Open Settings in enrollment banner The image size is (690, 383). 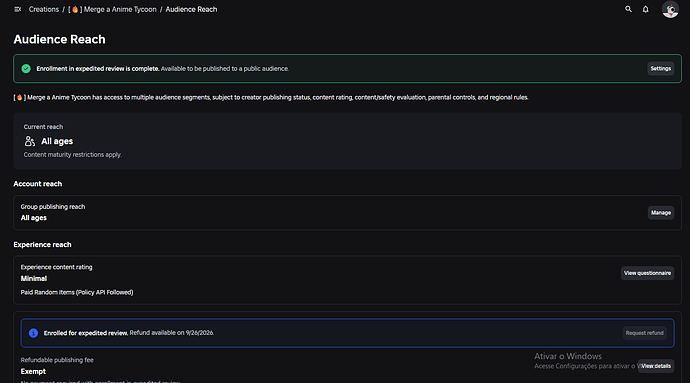pos(661,69)
